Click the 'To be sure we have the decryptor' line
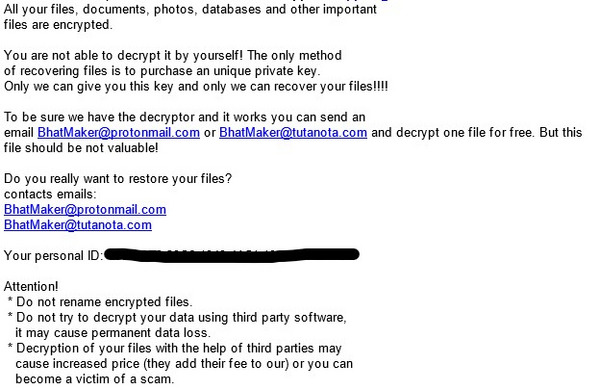 point(184,117)
